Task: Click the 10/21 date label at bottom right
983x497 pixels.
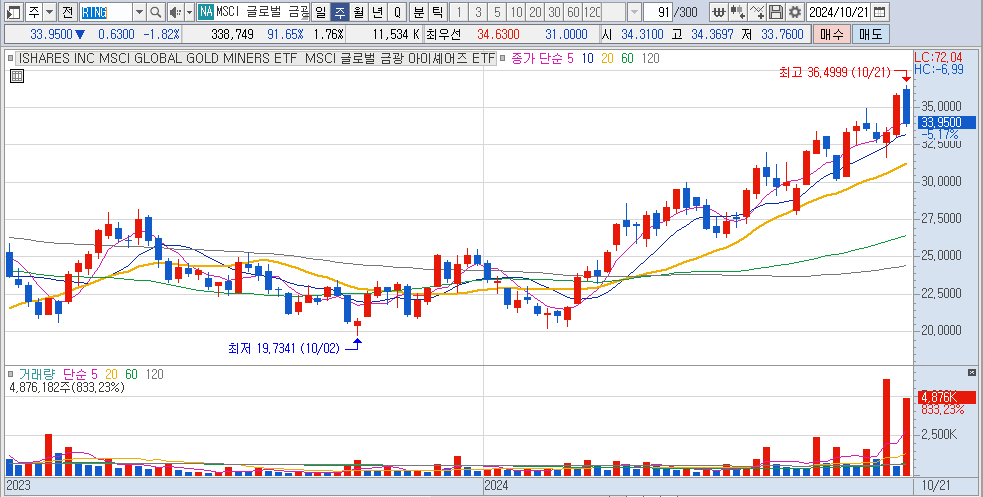Action: 935,486
